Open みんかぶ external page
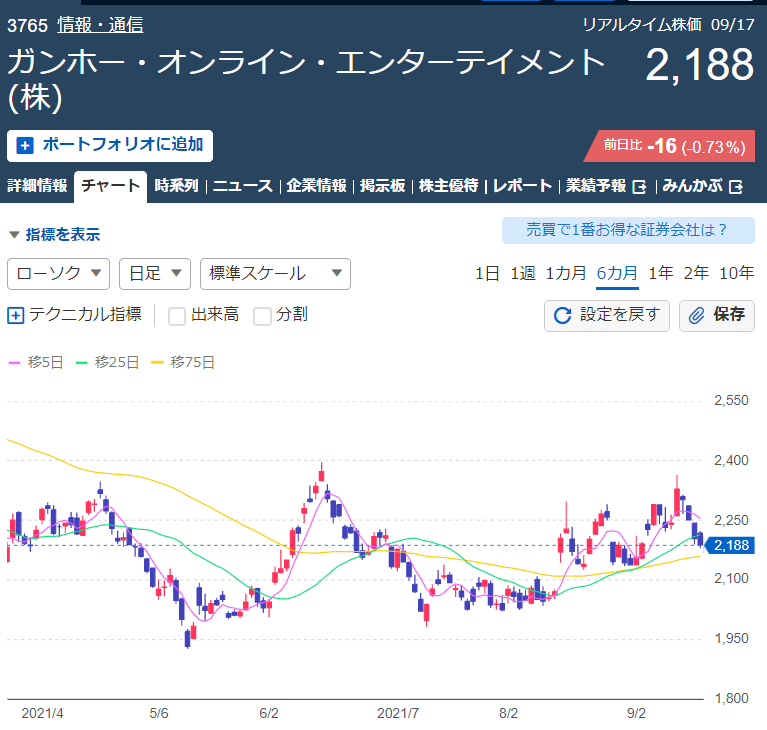This screenshot has height=730, width=767. tap(702, 186)
